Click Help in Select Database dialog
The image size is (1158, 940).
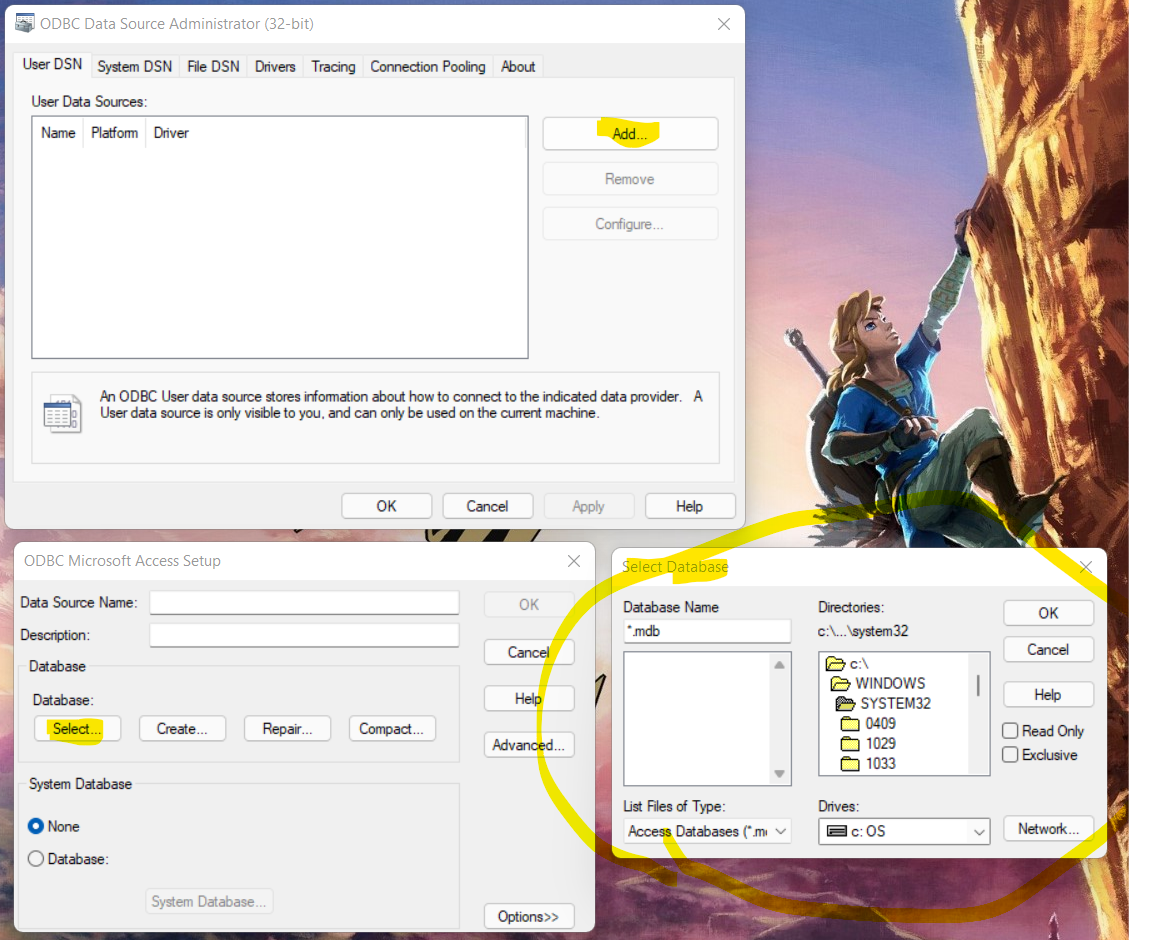coord(1048,695)
